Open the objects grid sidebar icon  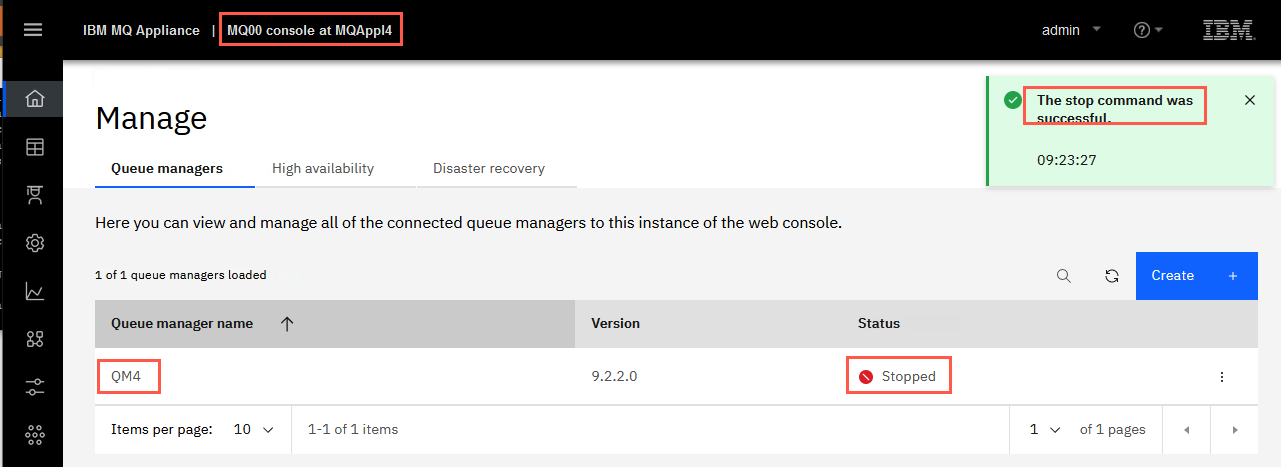35,339
